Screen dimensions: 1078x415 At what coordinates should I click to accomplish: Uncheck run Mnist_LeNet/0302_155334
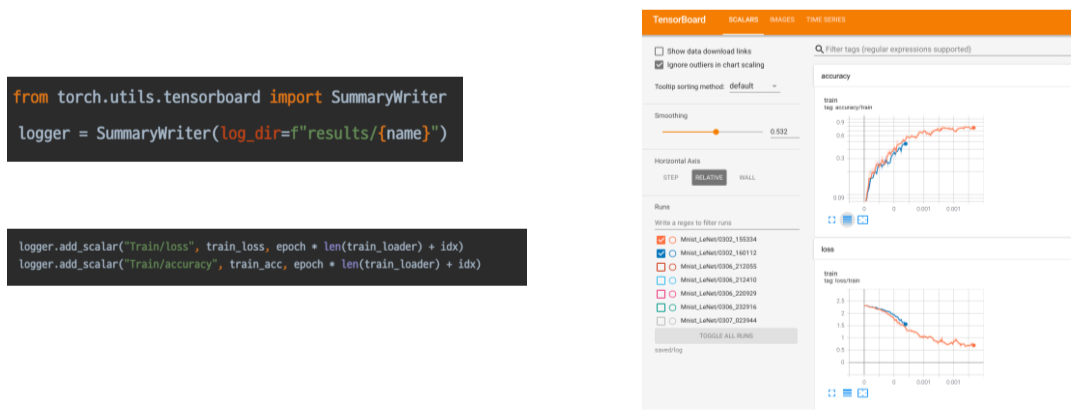coord(659,240)
